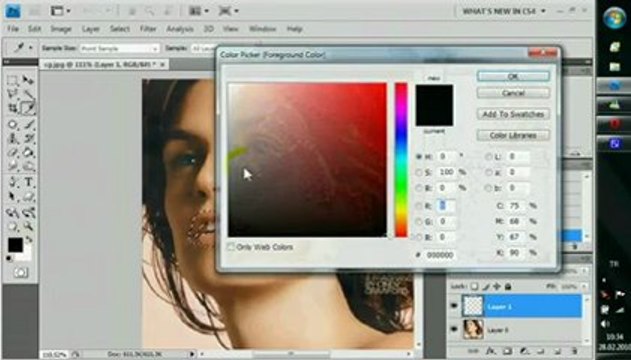Select the Eyedropper tool in the toolbox

coord(28,108)
